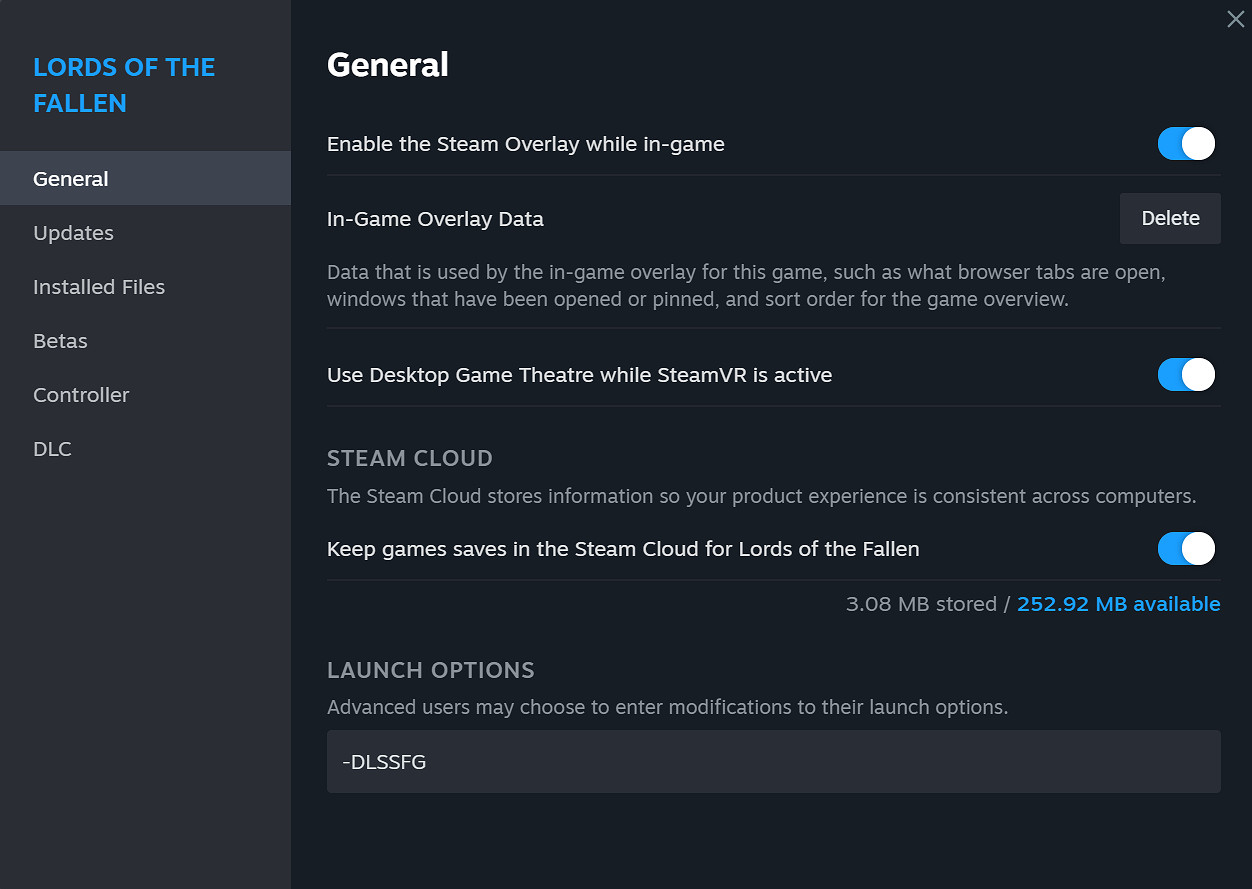Click the LAUNCH OPTIONS section header
This screenshot has height=889, width=1252.
(x=431, y=670)
